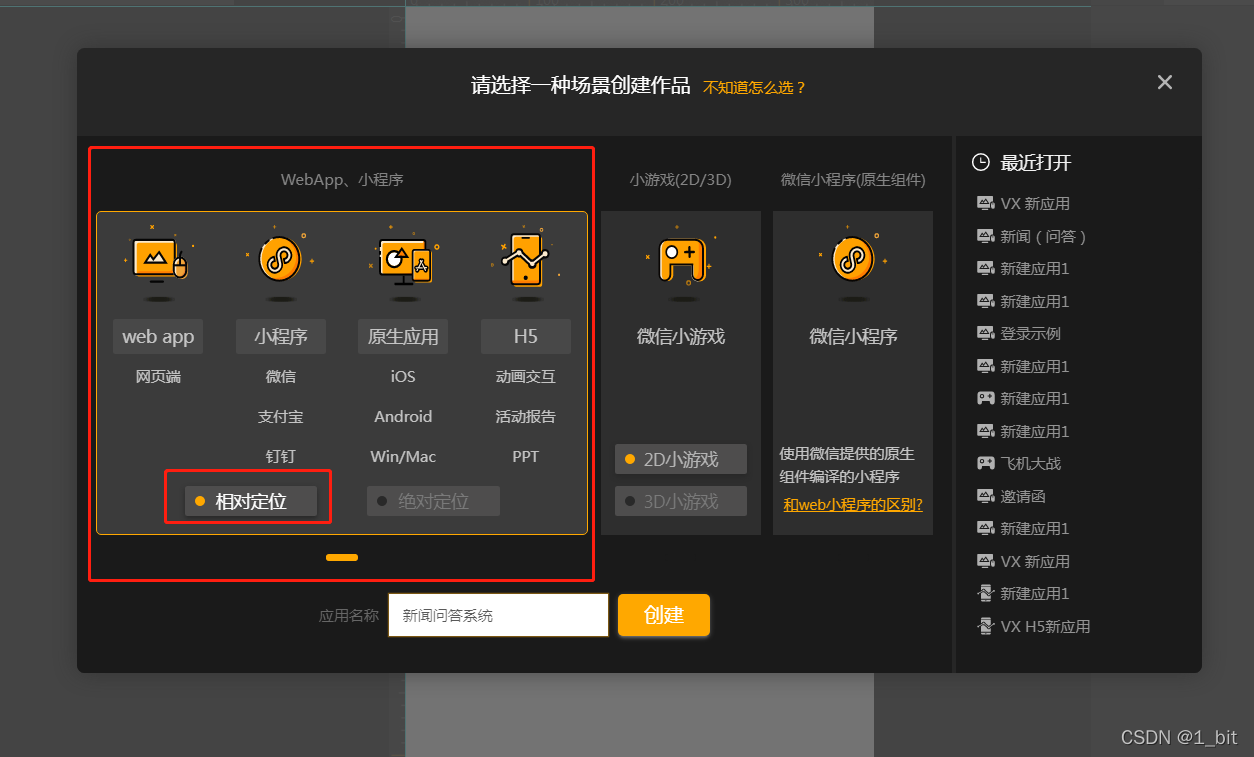Click the orange 创建 button
1254x757 pixels.
click(664, 615)
